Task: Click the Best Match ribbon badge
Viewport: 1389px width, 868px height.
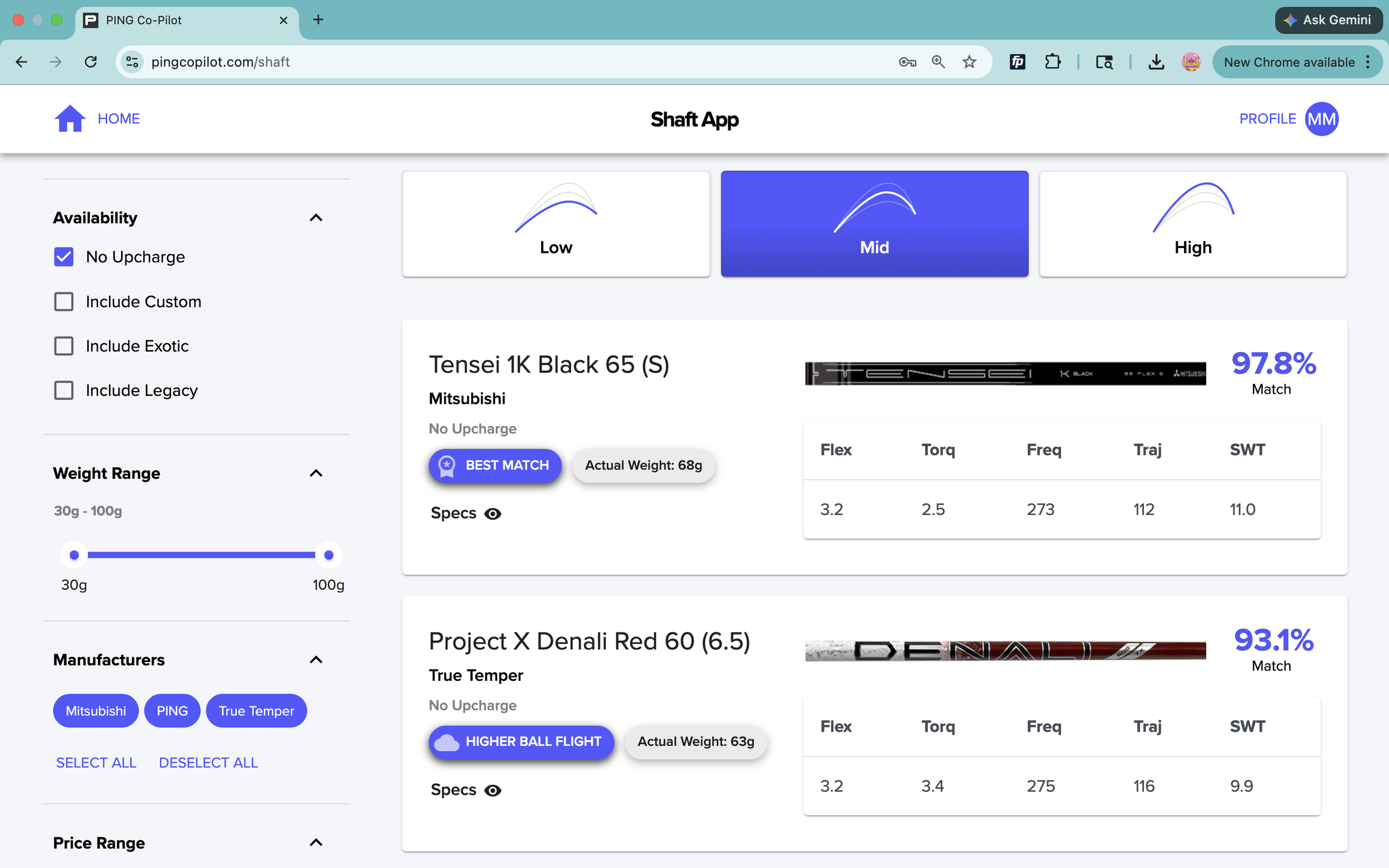Action: 495,465
